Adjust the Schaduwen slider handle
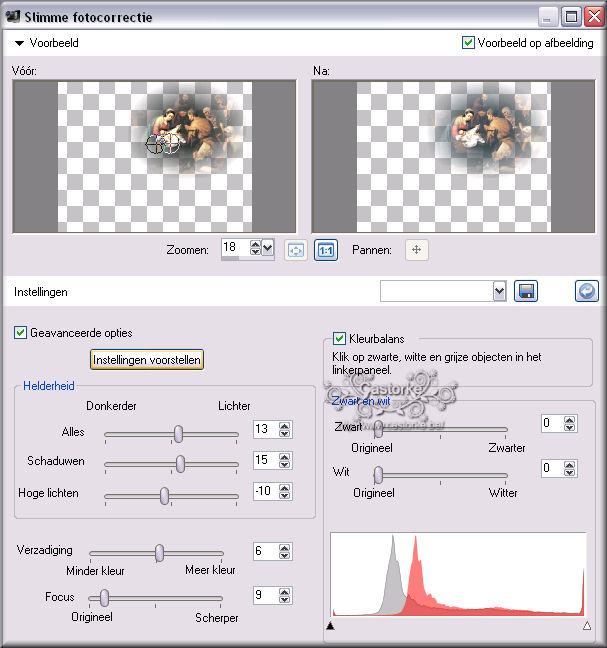 click(180, 464)
